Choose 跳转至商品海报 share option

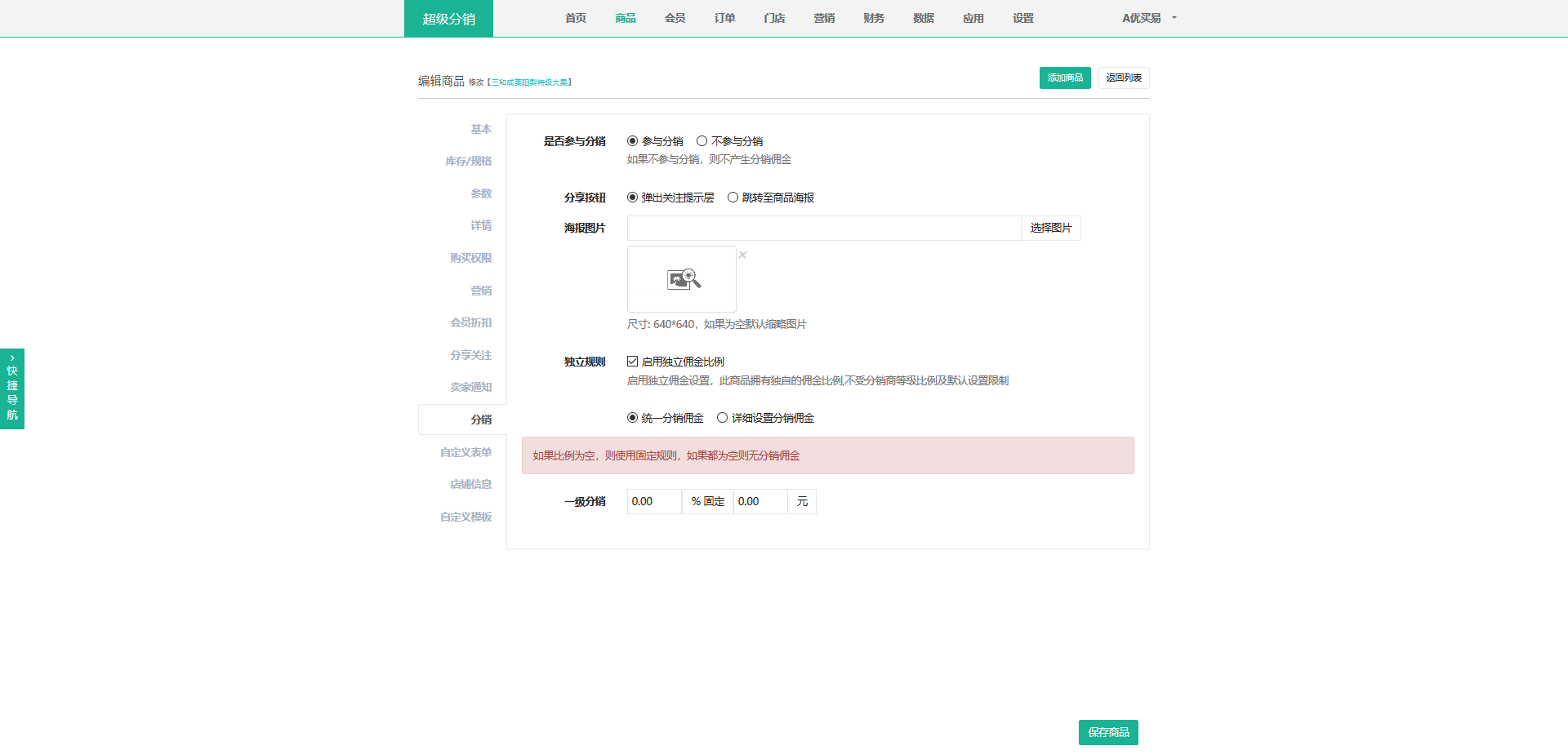pyautogui.click(x=733, y=198)
